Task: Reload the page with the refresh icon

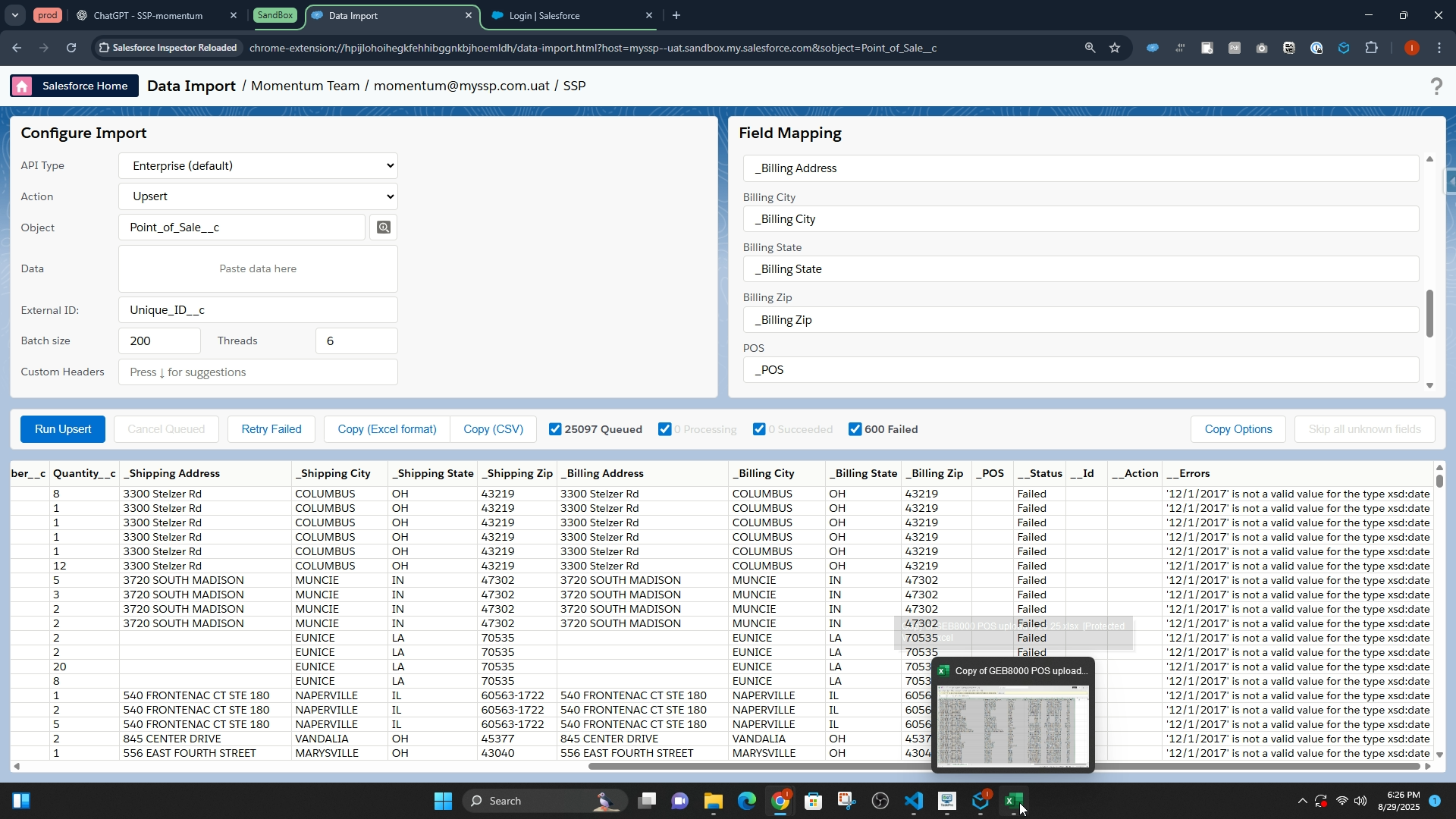Action: 71,48
